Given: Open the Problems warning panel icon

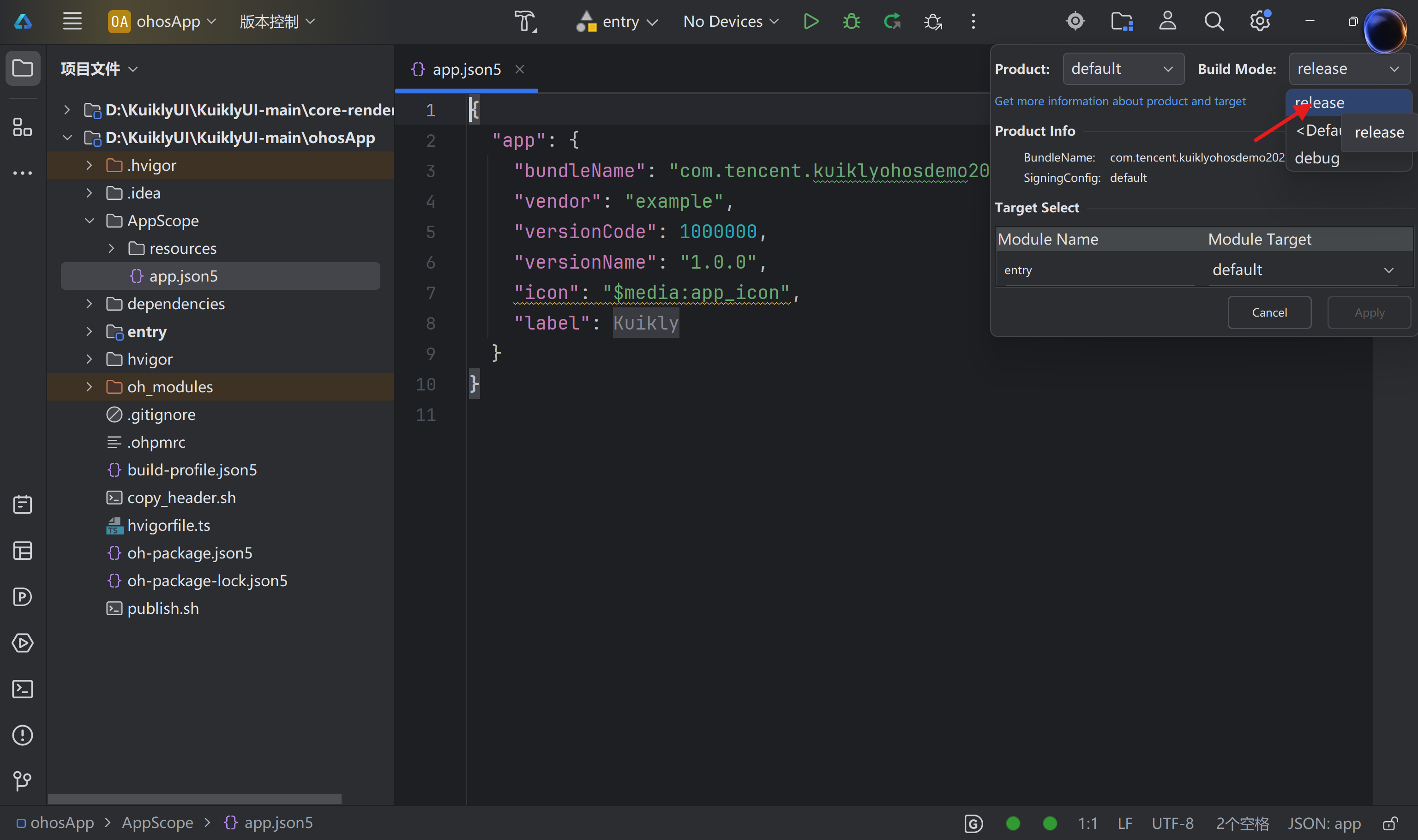Looking at the screenshot, I should click(x=23, y=735).
